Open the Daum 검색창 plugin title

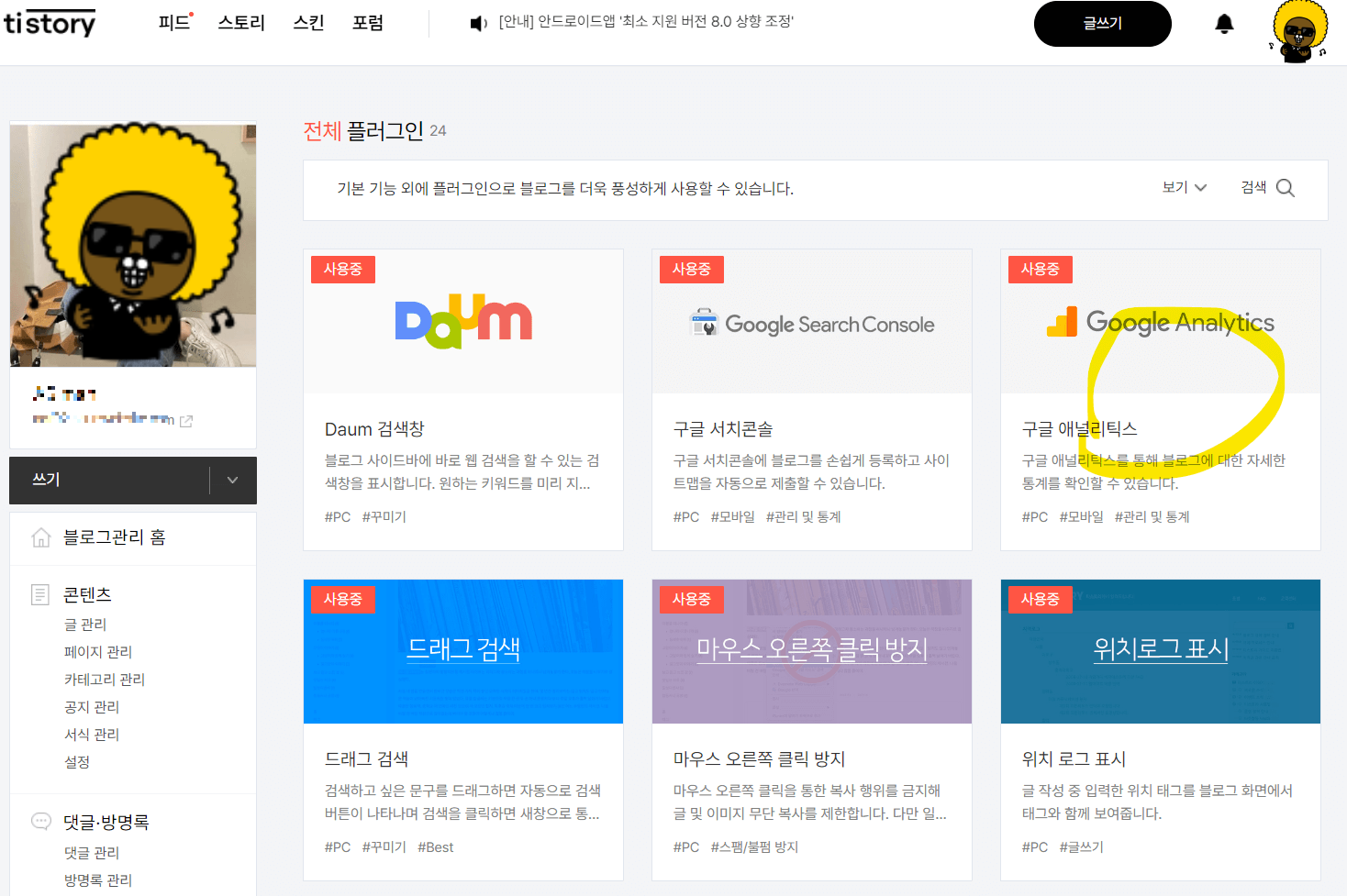click(x=374, y=429)
